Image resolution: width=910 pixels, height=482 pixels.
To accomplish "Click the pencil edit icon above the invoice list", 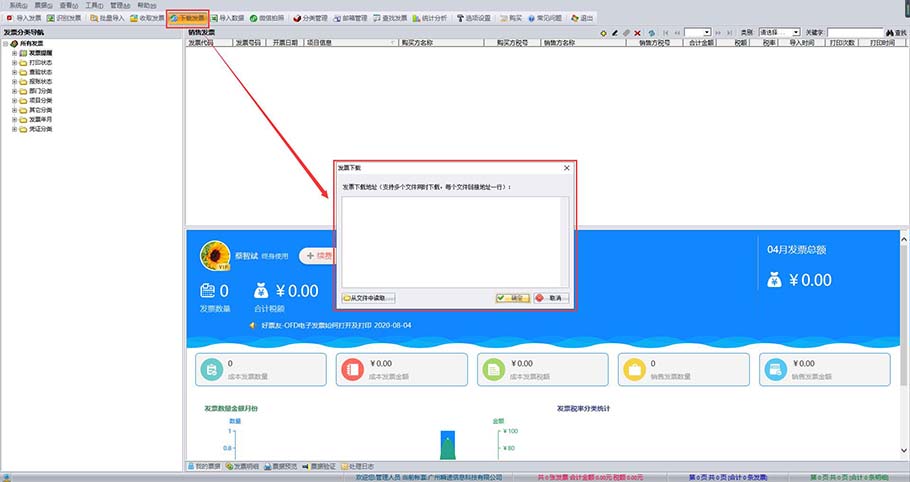I will point(615,33).
